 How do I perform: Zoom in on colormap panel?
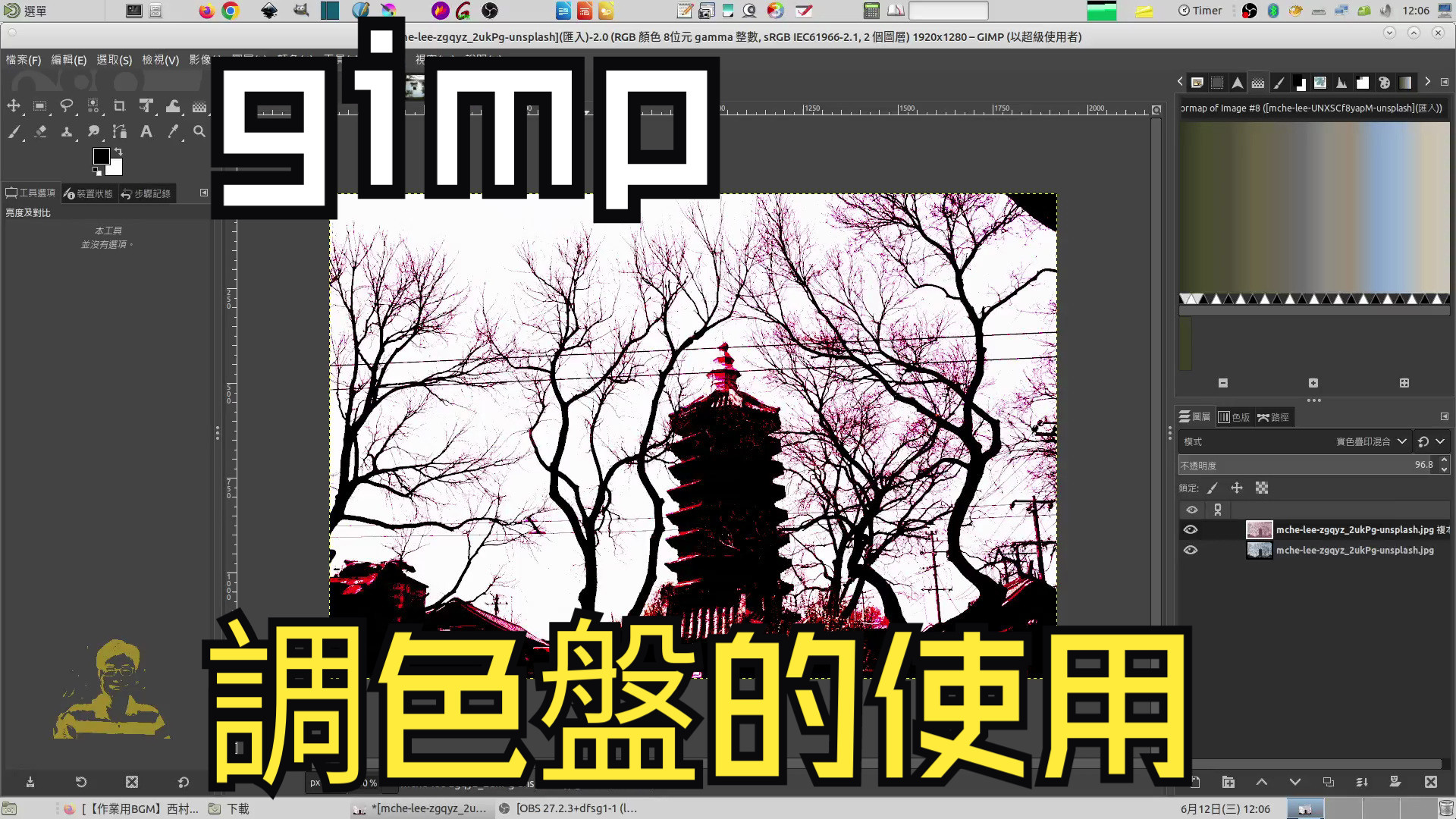[1313, 383]
